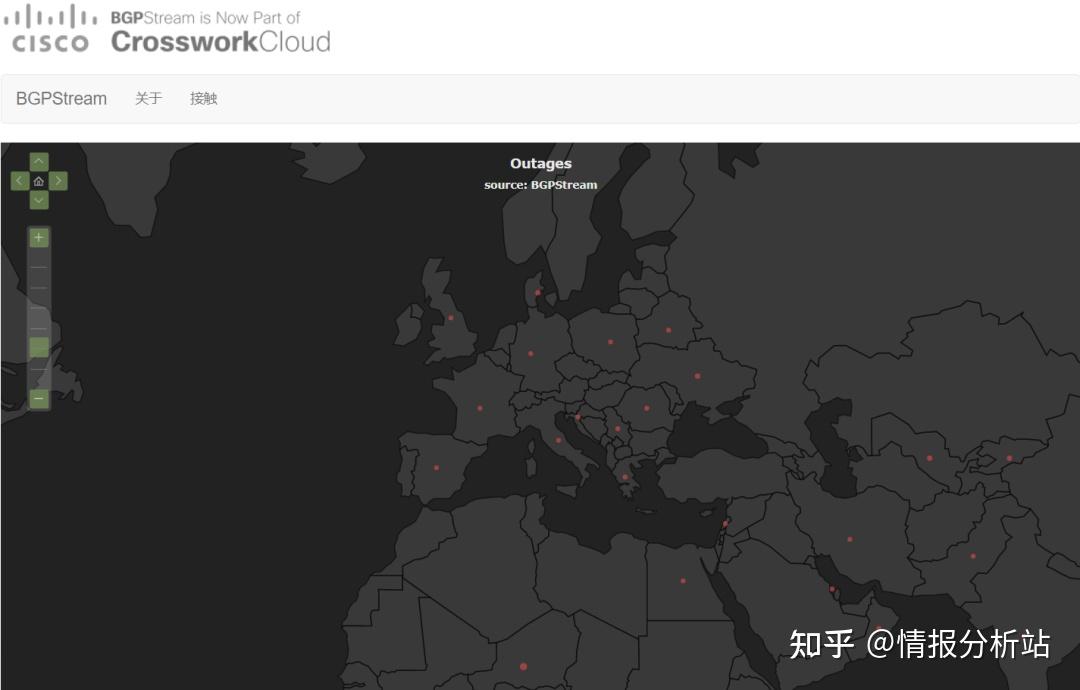
Task: Select the outage dot in Belarus
Action: point(668,331)
